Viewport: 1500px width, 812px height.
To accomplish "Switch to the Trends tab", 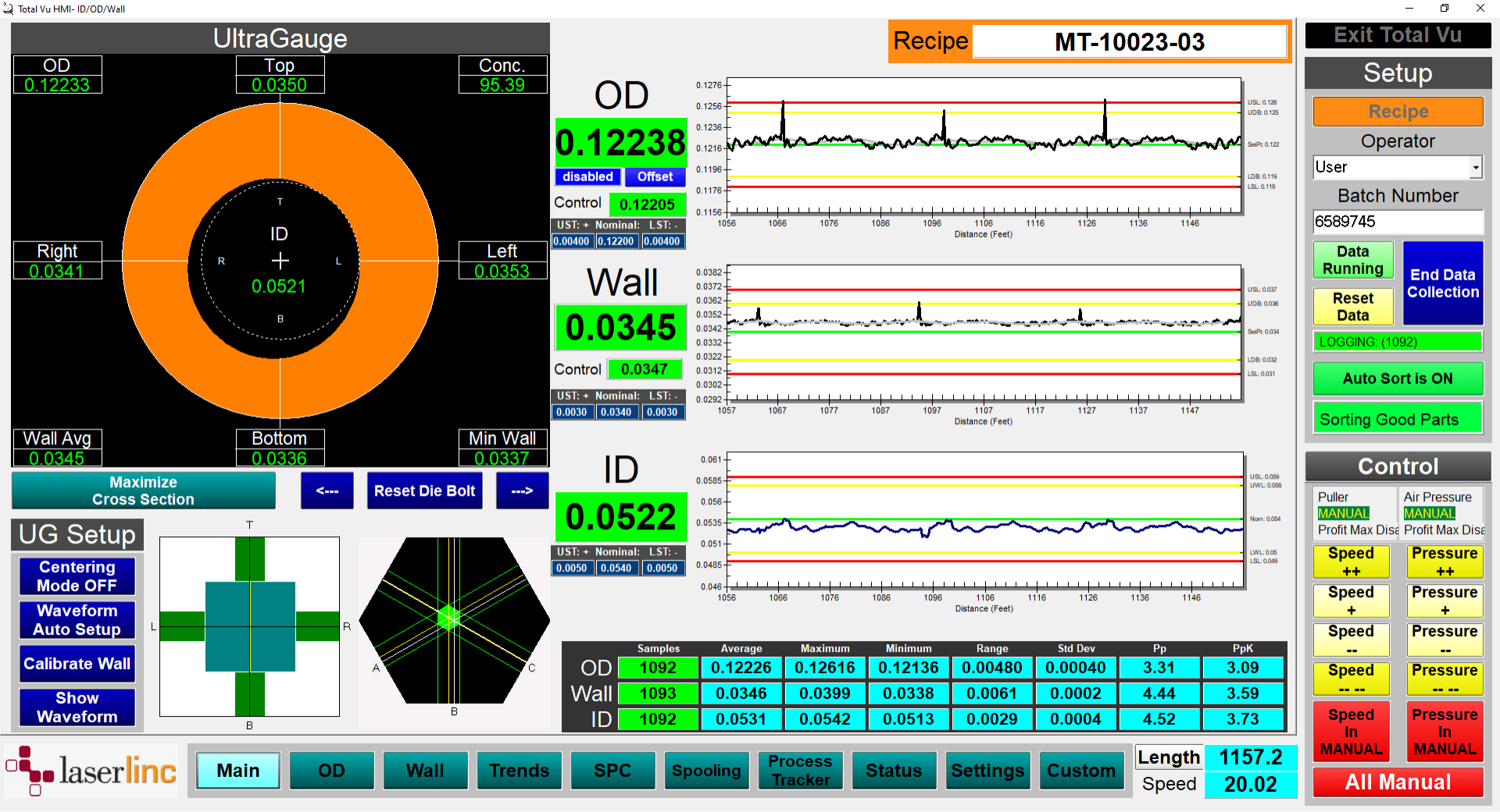I will [519, 771].
